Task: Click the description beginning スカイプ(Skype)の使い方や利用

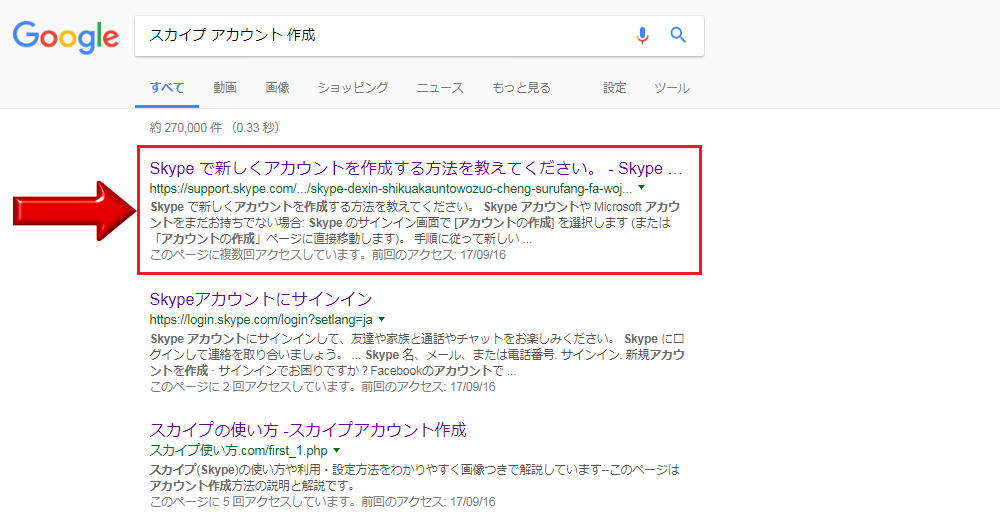Action: pos(415,478)
